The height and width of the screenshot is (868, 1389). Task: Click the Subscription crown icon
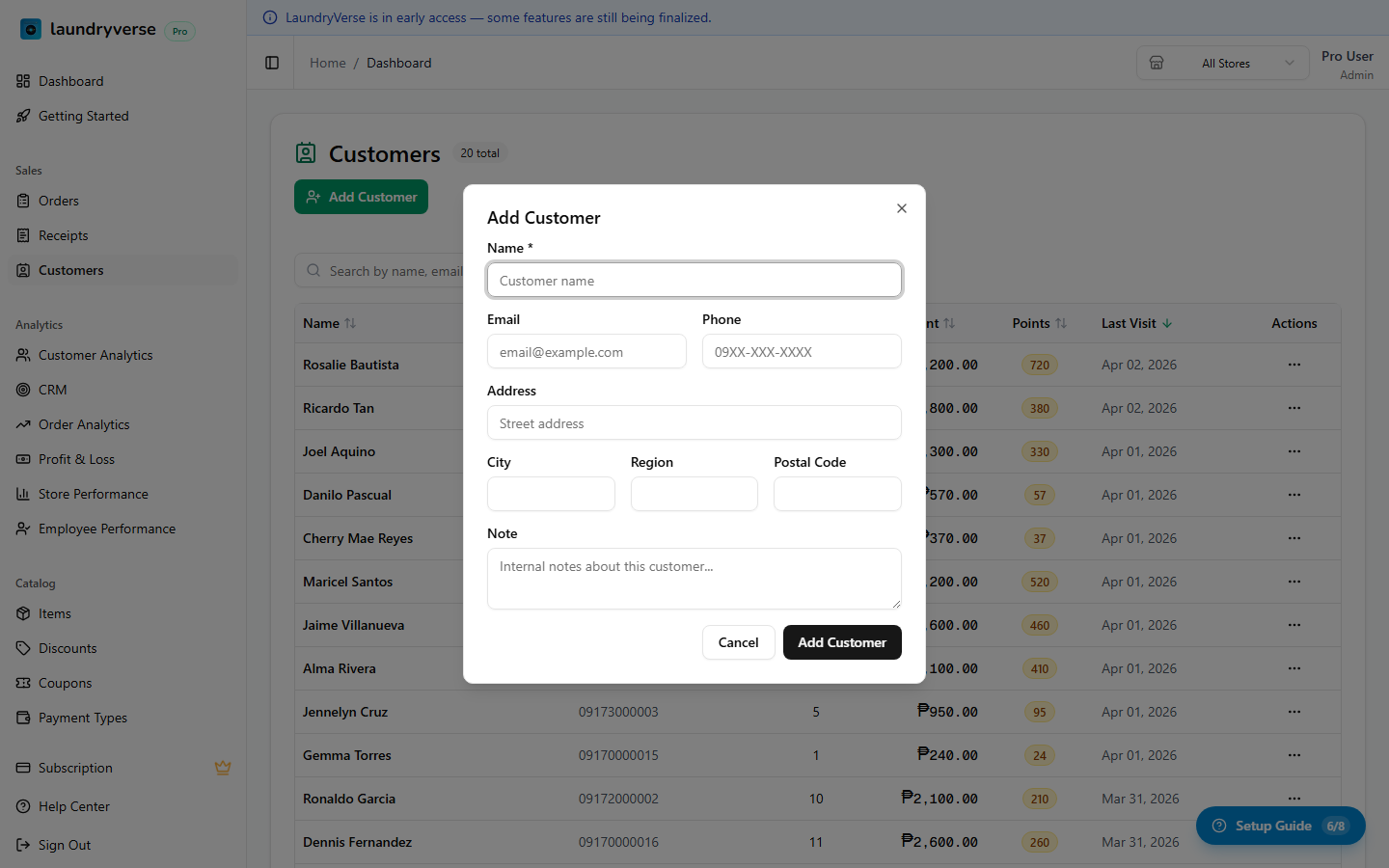pyautogui.click(x=223, y=768)
